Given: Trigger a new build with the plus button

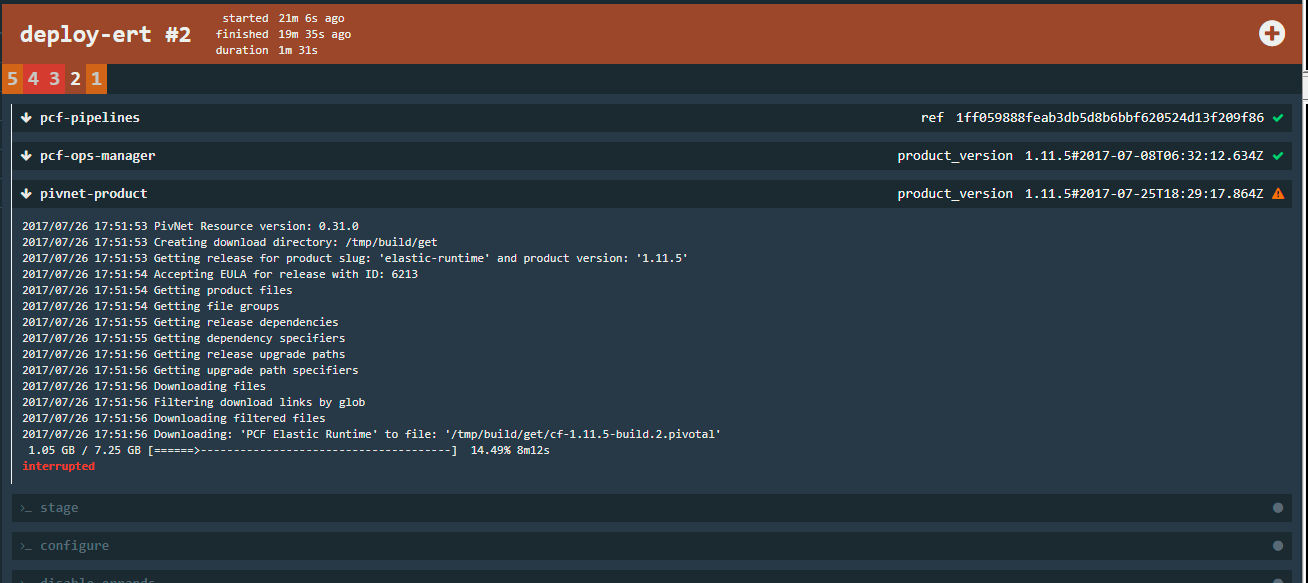Looking at the screenshot, I should pos(1272,33).
